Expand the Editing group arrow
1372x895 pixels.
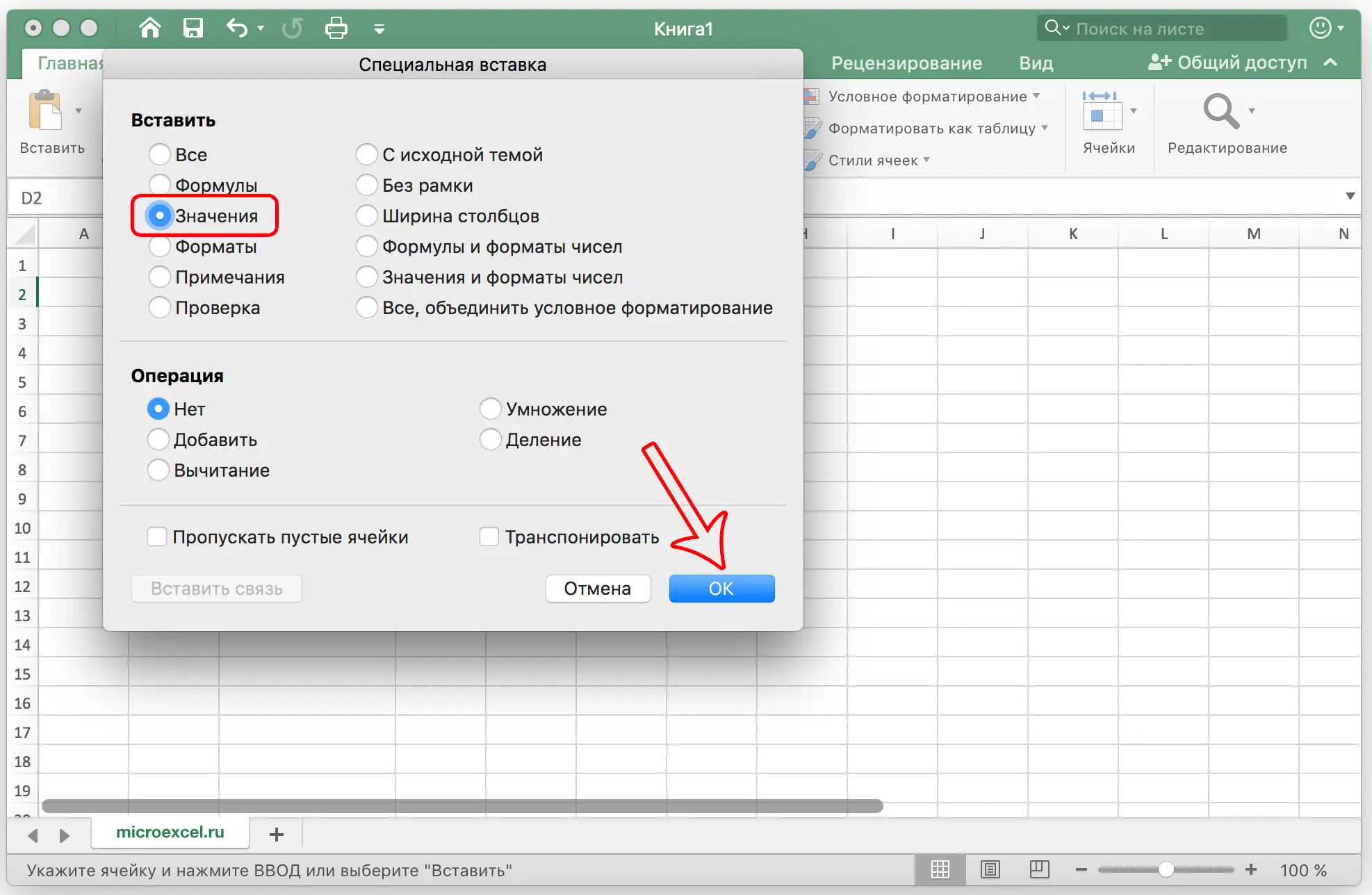(x=1252, y=110)
